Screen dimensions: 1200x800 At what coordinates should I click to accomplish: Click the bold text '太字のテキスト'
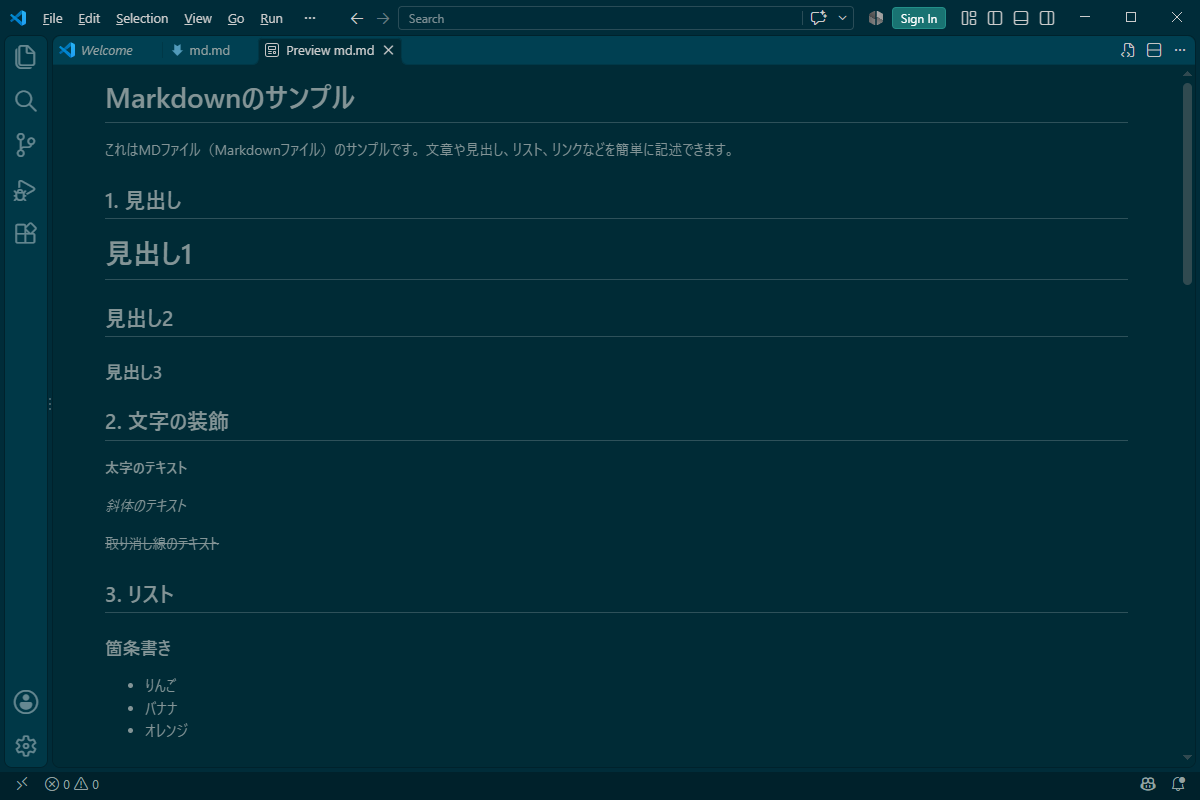coord(146,467)
